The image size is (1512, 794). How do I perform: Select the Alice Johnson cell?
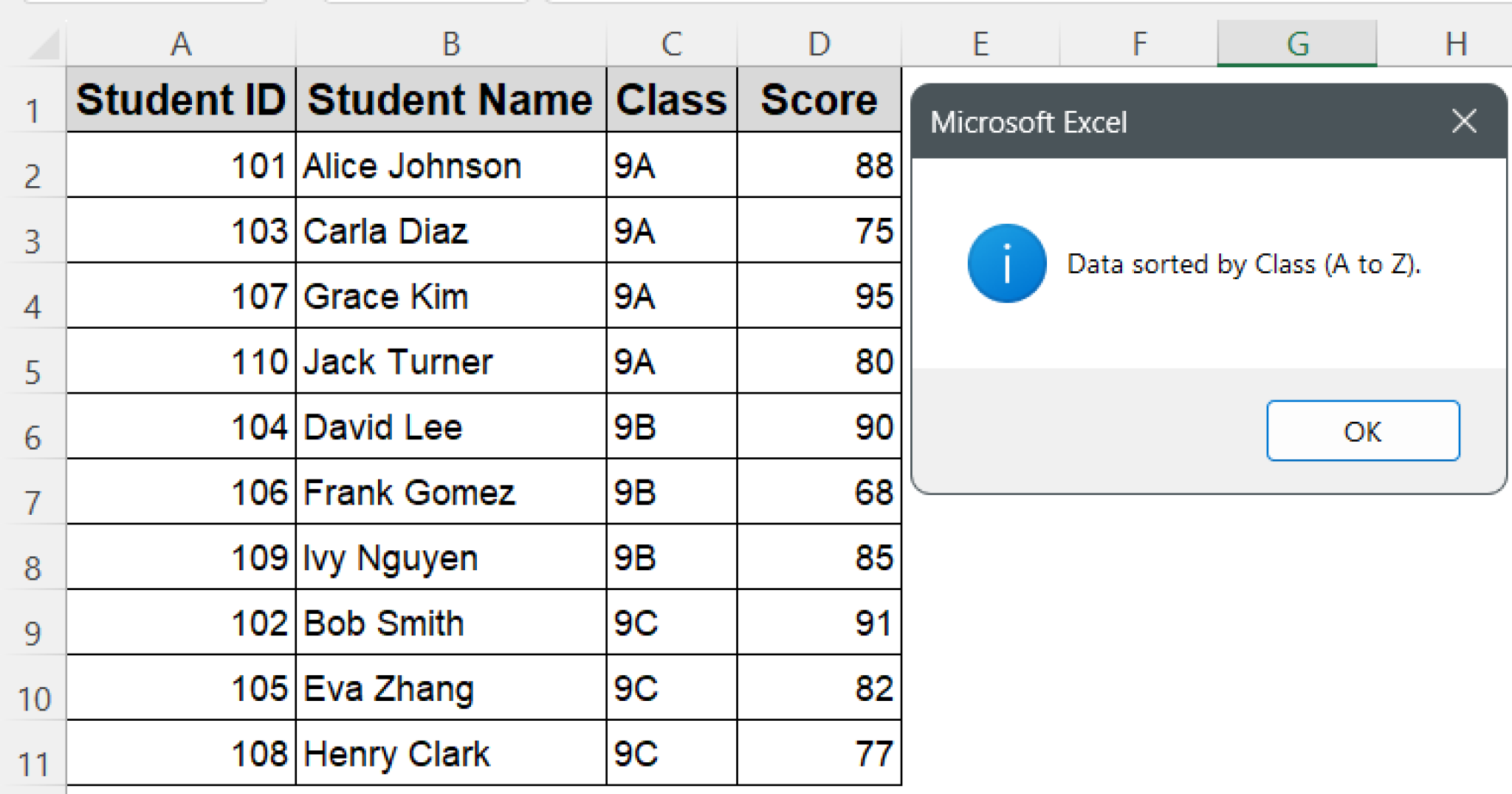click(450, 165)
